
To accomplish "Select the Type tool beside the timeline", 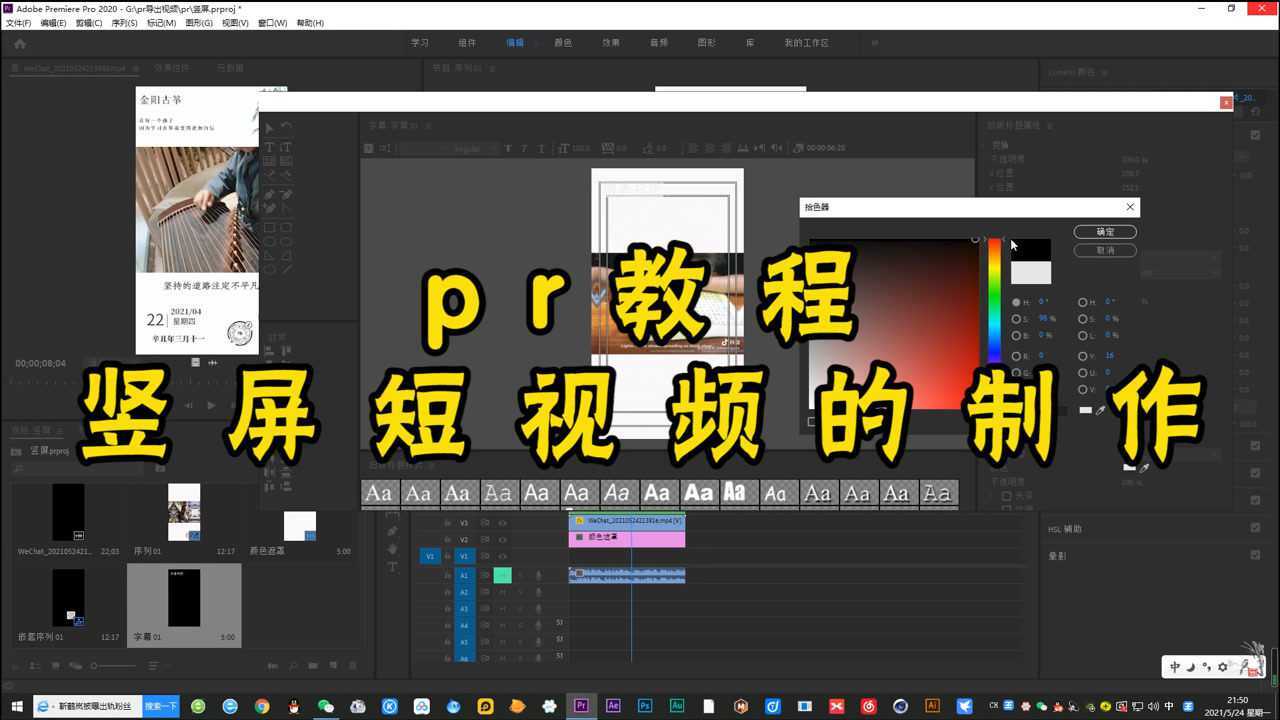I will click(392, 567).
